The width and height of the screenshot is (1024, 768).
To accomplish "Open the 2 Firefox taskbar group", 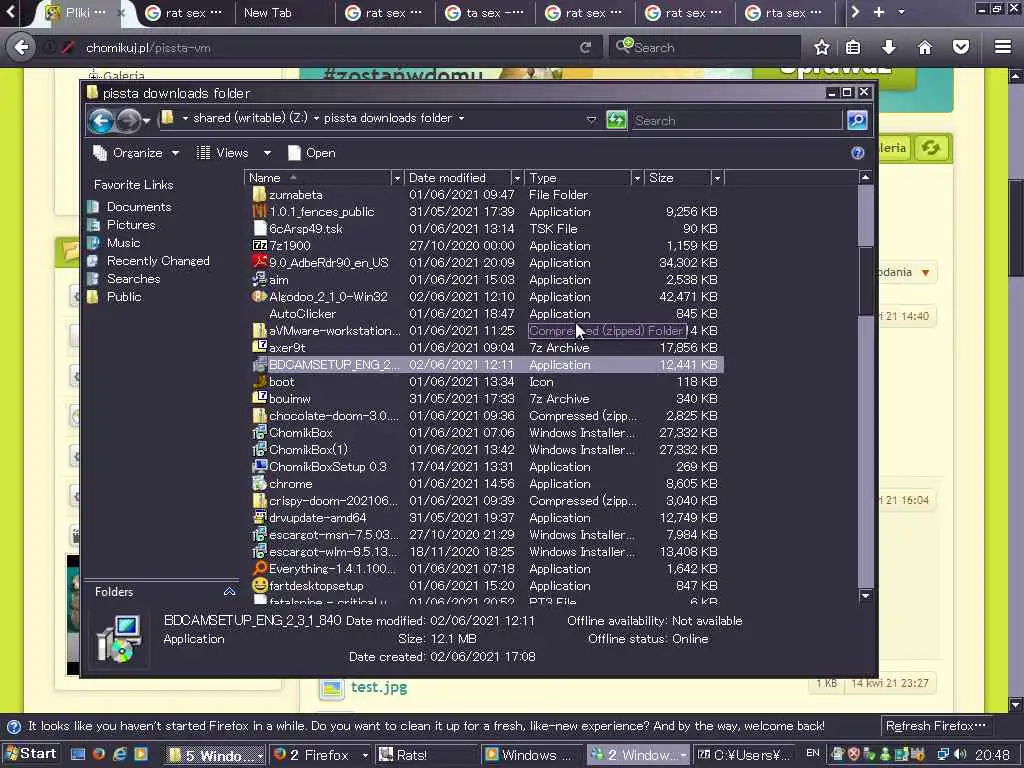I will (320, 755).
